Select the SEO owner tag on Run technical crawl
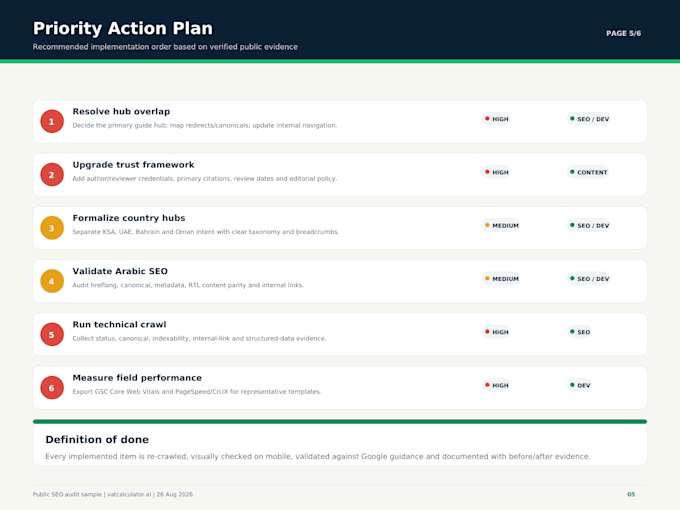This screenshot has height=510, width=680. (x=579, y=332)
